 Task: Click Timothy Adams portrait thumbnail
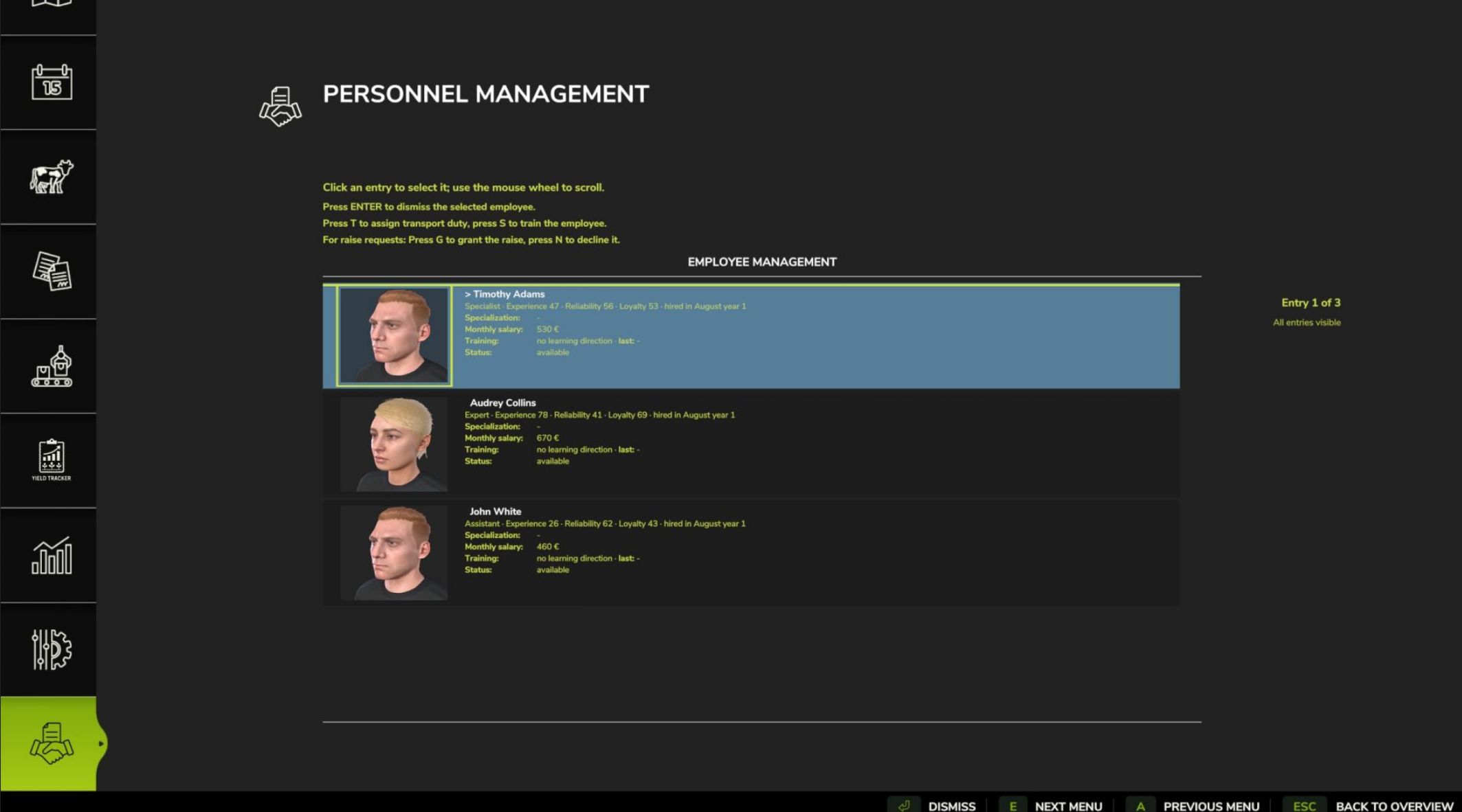(394, 335)
